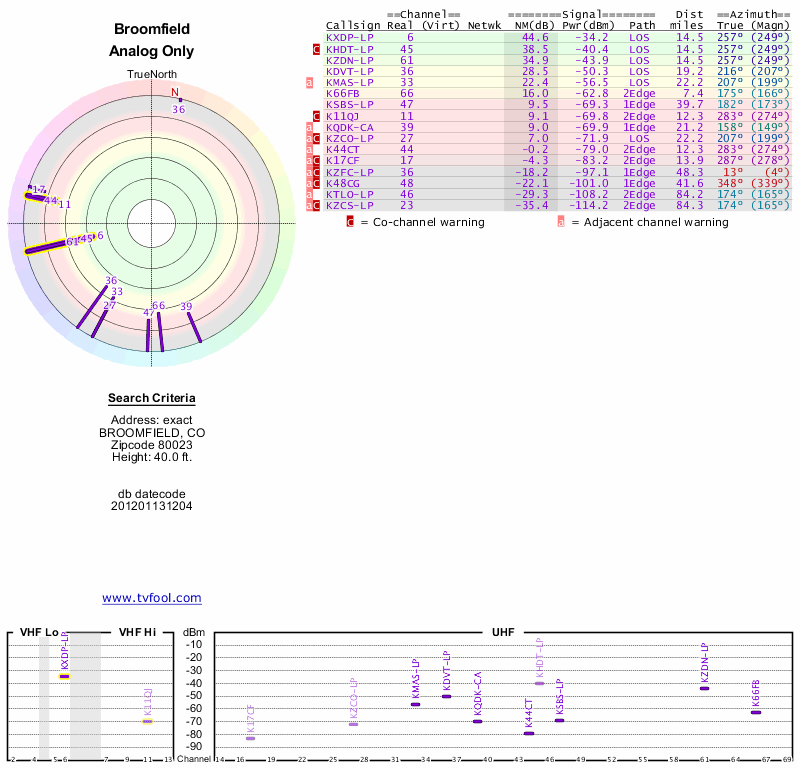
Task: Click the KZCS-LP callsign in last row
Action: (349, 206)
